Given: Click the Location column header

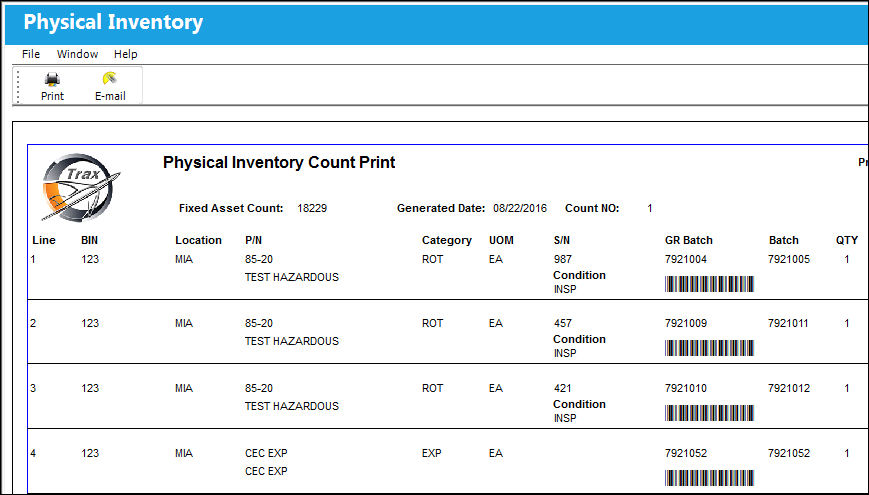Looking at the screenshot, I should 198,241.
